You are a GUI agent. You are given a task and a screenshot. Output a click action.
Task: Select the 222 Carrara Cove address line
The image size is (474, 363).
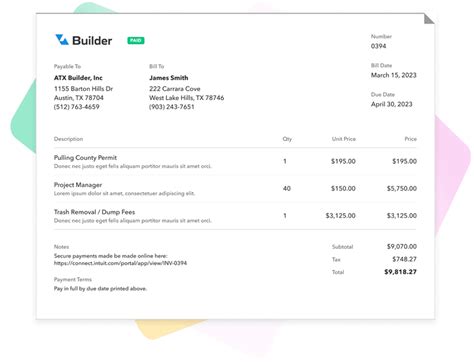pos(175,89)
